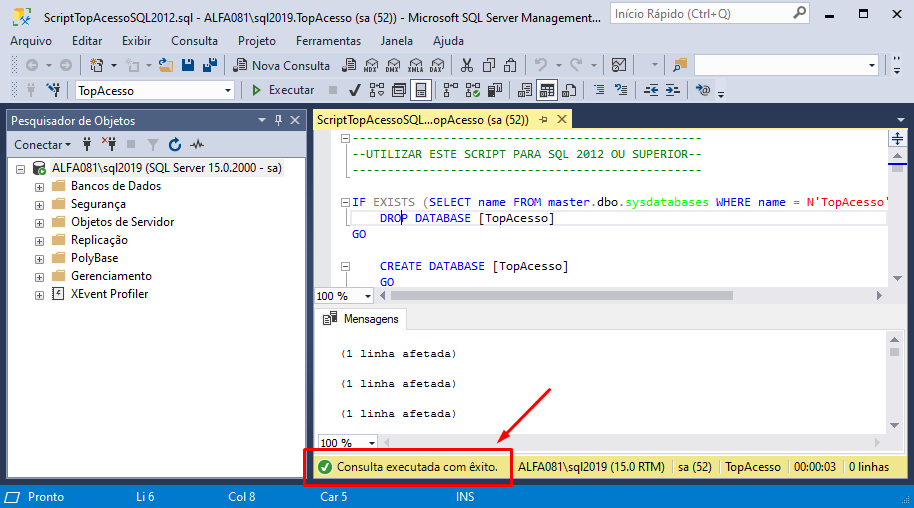Click the Cut scissors icon
Viewport: 914px width, 508px height.
(466, 65)
